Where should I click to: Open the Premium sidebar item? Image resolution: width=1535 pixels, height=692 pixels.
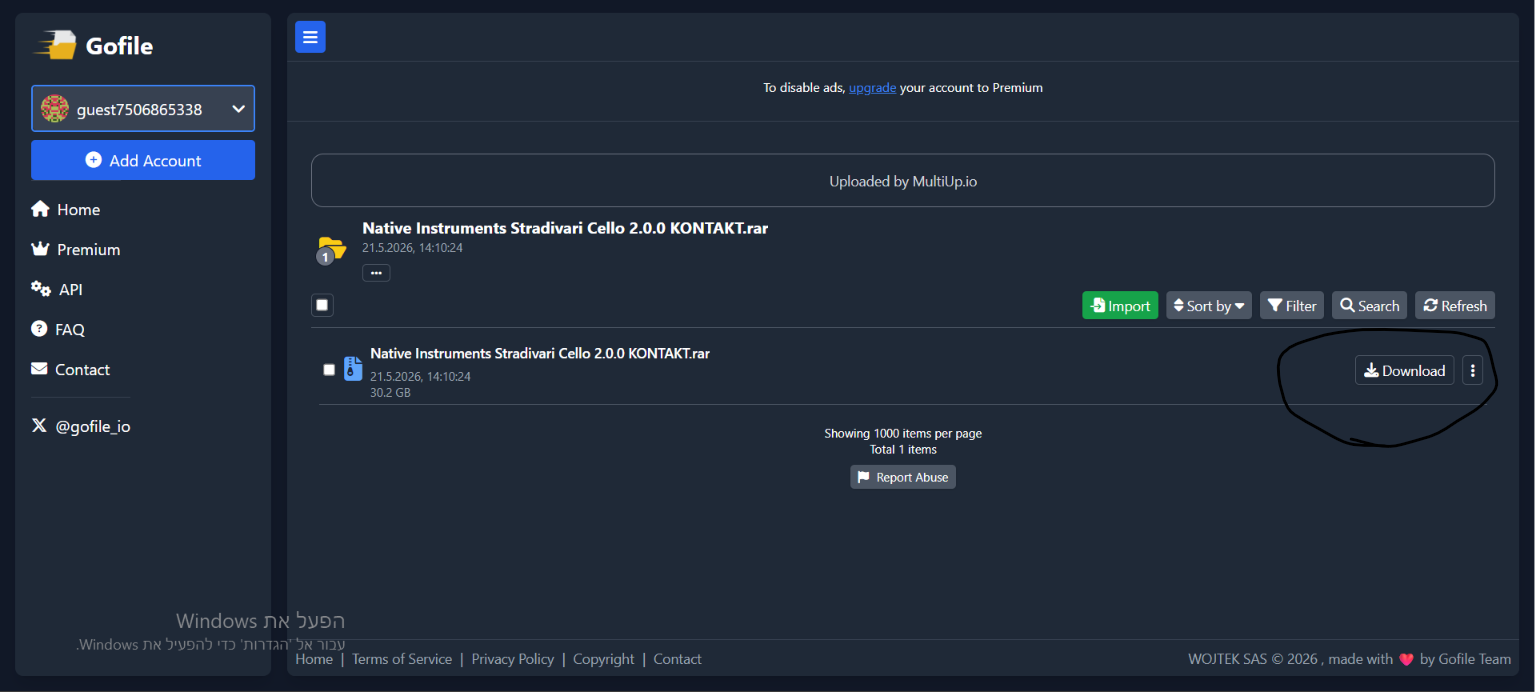(76, 249)
